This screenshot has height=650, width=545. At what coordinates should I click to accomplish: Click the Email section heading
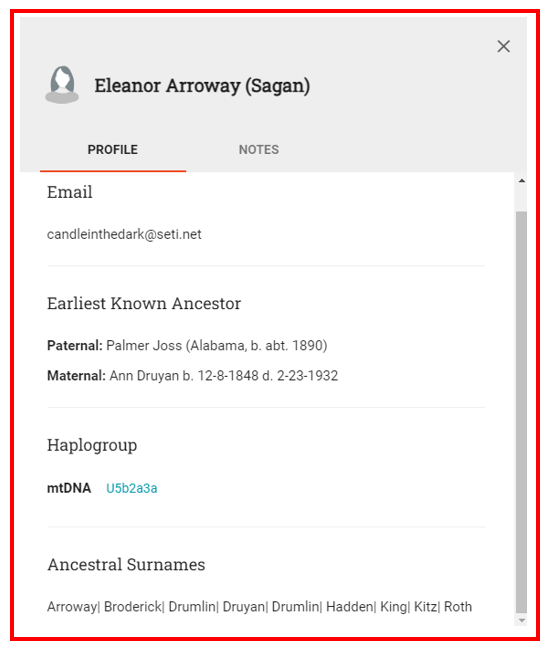[70, 192]
